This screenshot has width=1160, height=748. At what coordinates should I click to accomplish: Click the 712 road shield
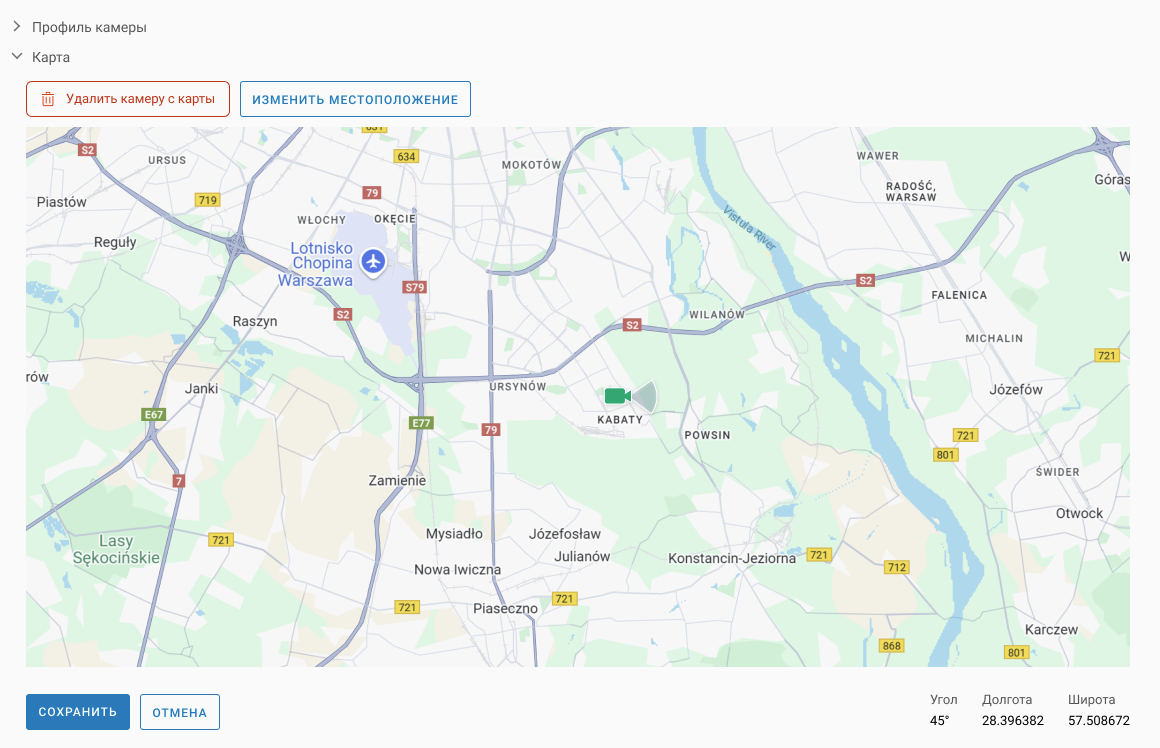point(896,567)
